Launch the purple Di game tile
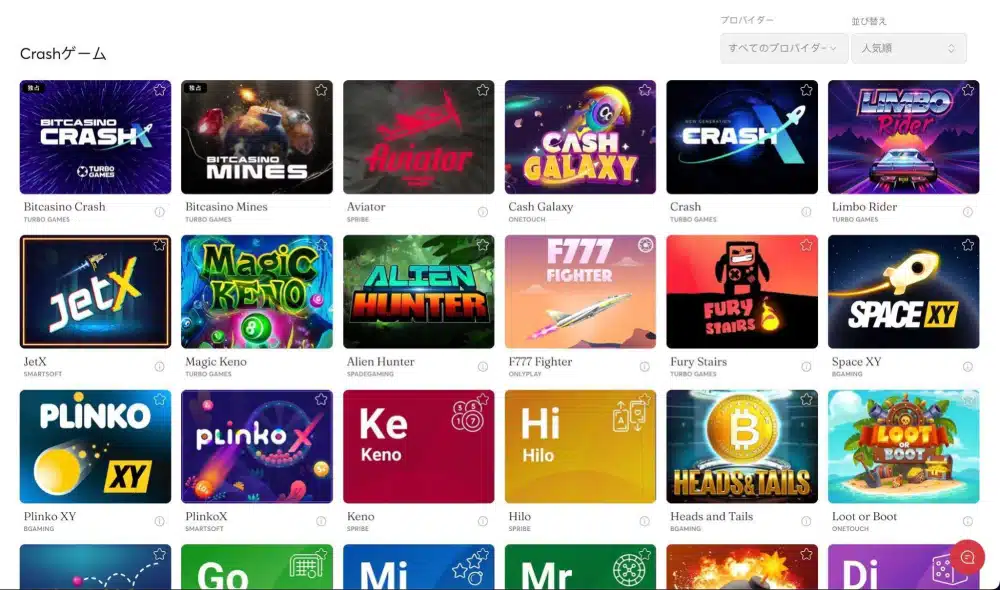This screenshot has height=590, width=1000. [903, 567]
